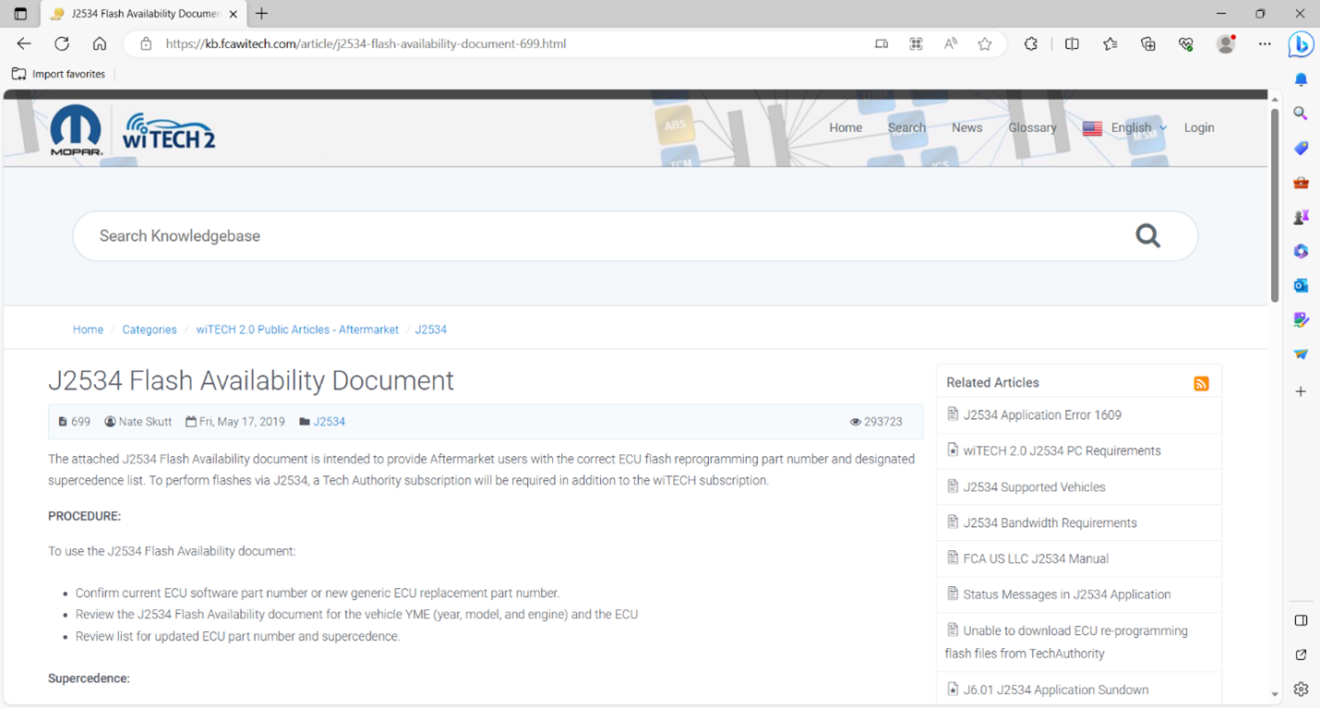Click the magnifier icon in Knowledgebase search
The height and width of the screenshot is (708, 1320).
(1147, 236)
